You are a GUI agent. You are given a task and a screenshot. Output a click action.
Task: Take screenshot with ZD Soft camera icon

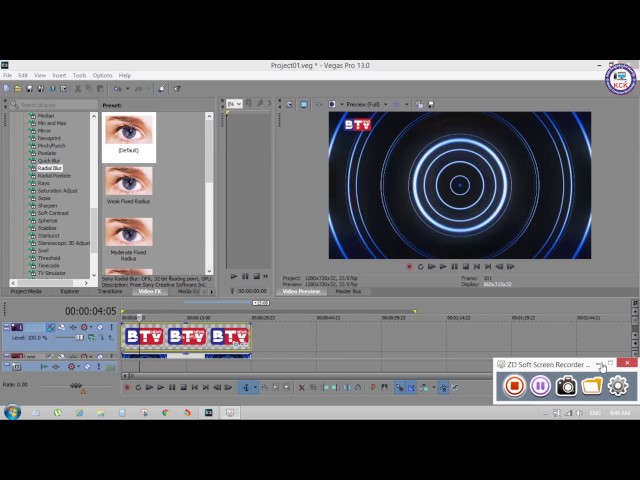coord(566,386)
